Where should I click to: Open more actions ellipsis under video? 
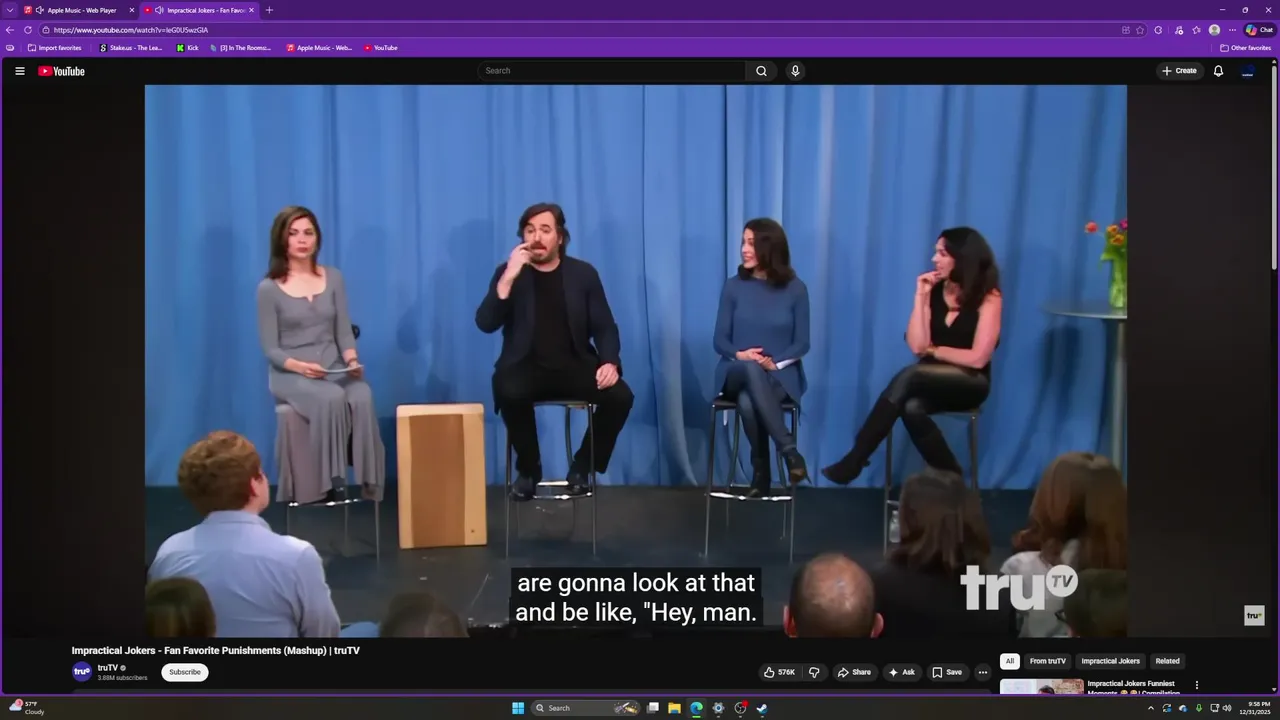coord(982,672)
